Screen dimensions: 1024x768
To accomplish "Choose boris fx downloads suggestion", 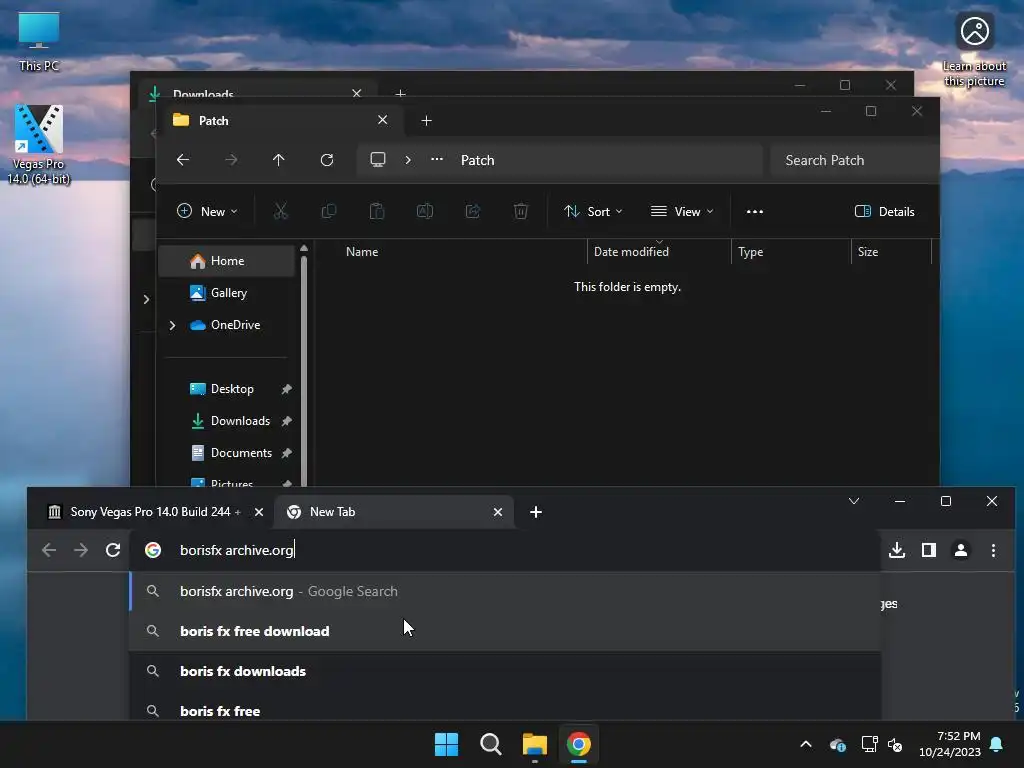I will (505, 671).
